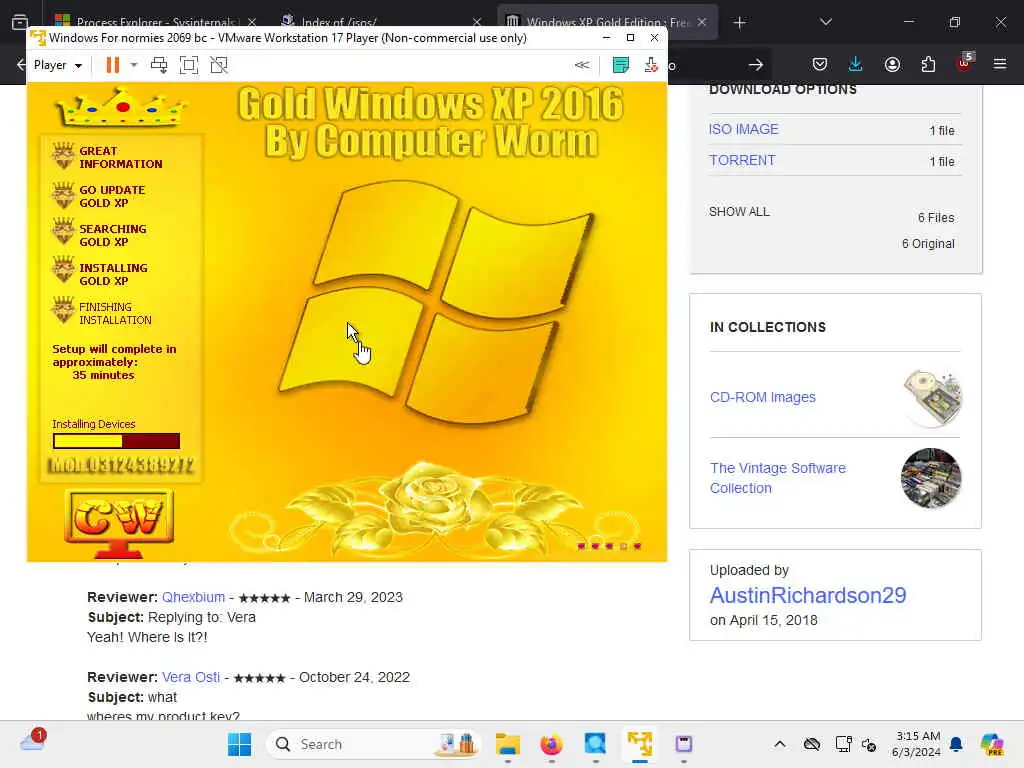This screenshot has height=768, width=1024.
Task: Open a new browser tab
Action: pos(739,23)
